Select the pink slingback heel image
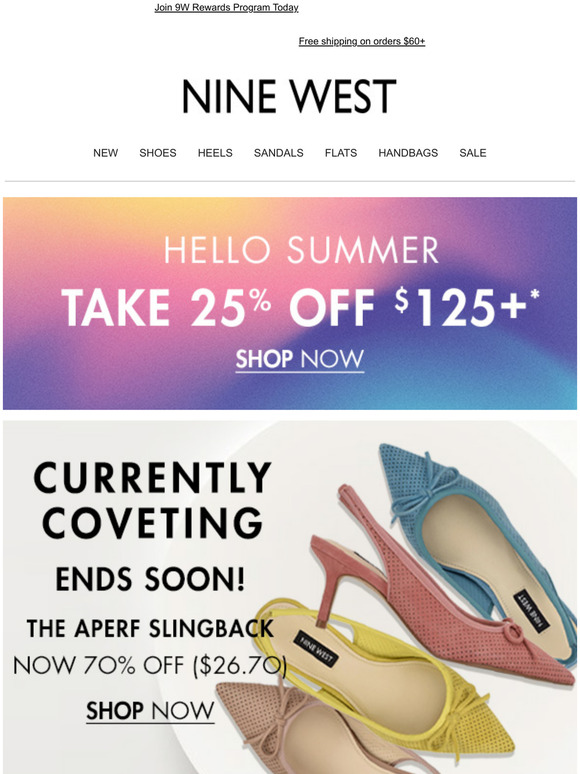Screen dimensions: 580x774 [434, 592]
